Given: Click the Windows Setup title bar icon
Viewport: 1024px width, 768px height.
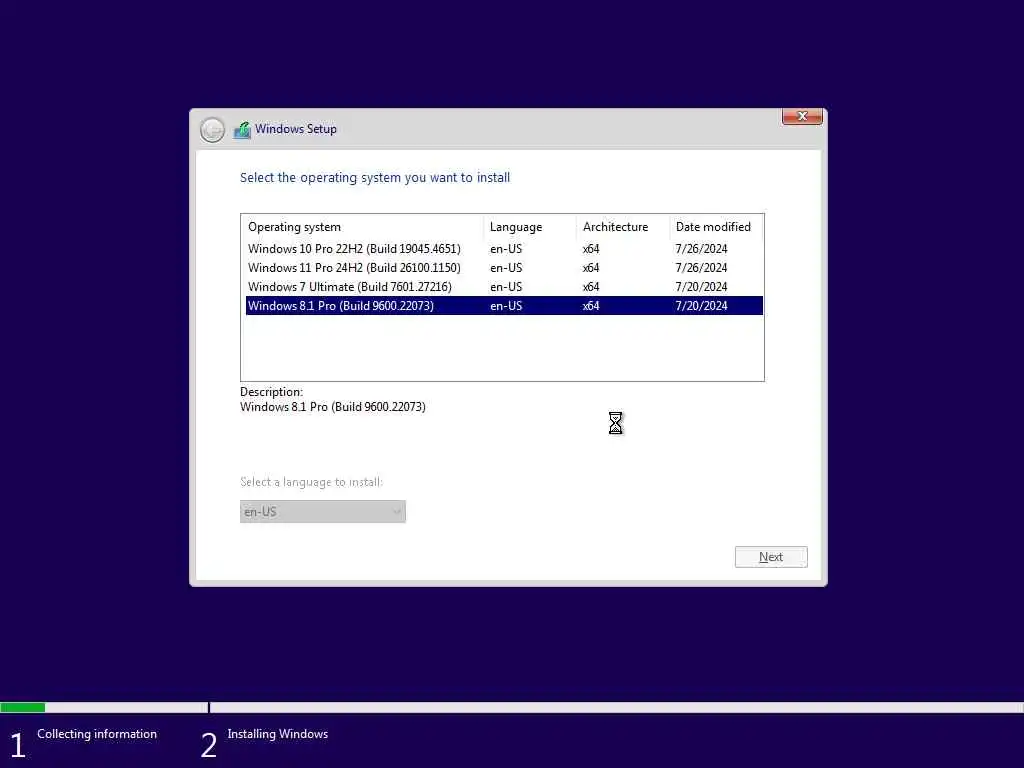Looking at the screenshot, I should click(x=242, y=130).
